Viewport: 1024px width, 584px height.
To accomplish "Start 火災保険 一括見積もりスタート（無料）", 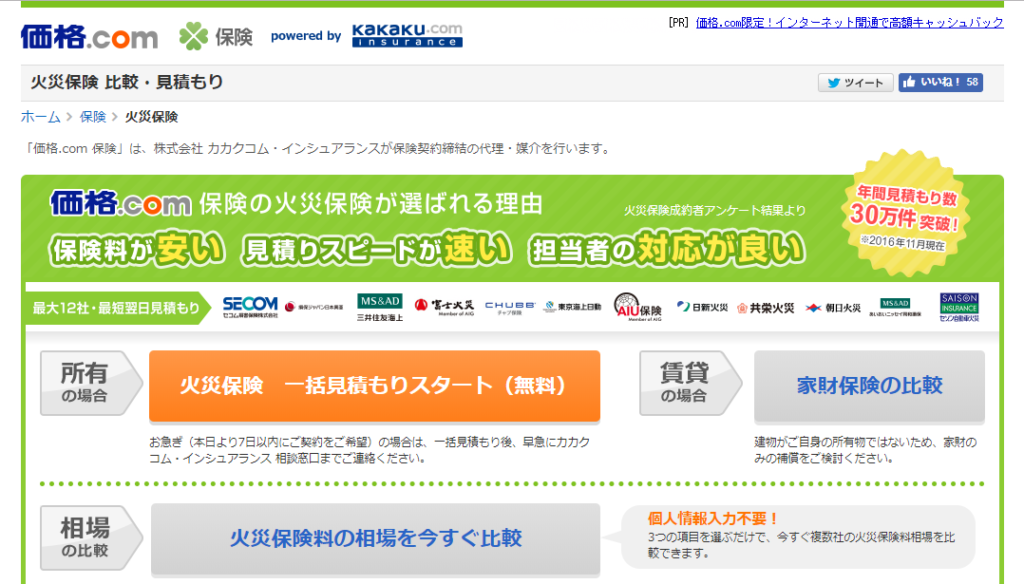I will coord(374,385).
